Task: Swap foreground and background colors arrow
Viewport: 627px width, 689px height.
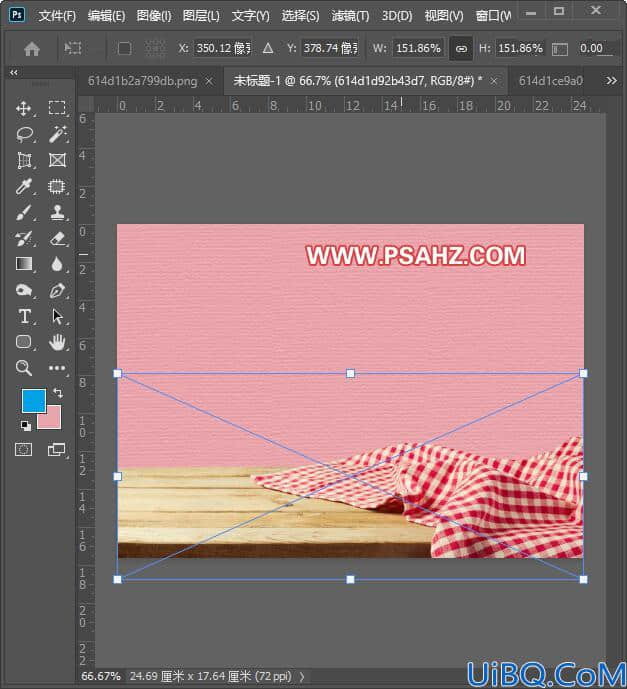Action: click(58, 392)
